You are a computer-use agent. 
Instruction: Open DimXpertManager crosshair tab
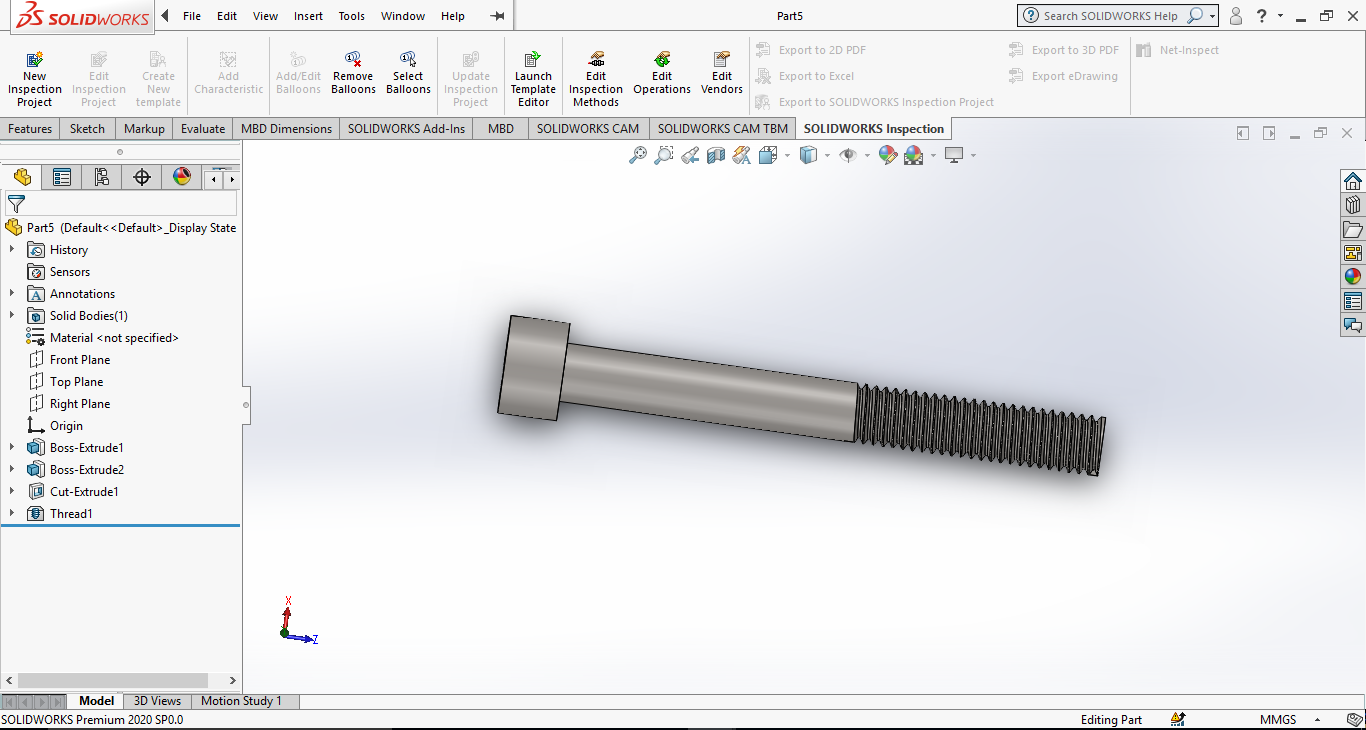[142, 178]
